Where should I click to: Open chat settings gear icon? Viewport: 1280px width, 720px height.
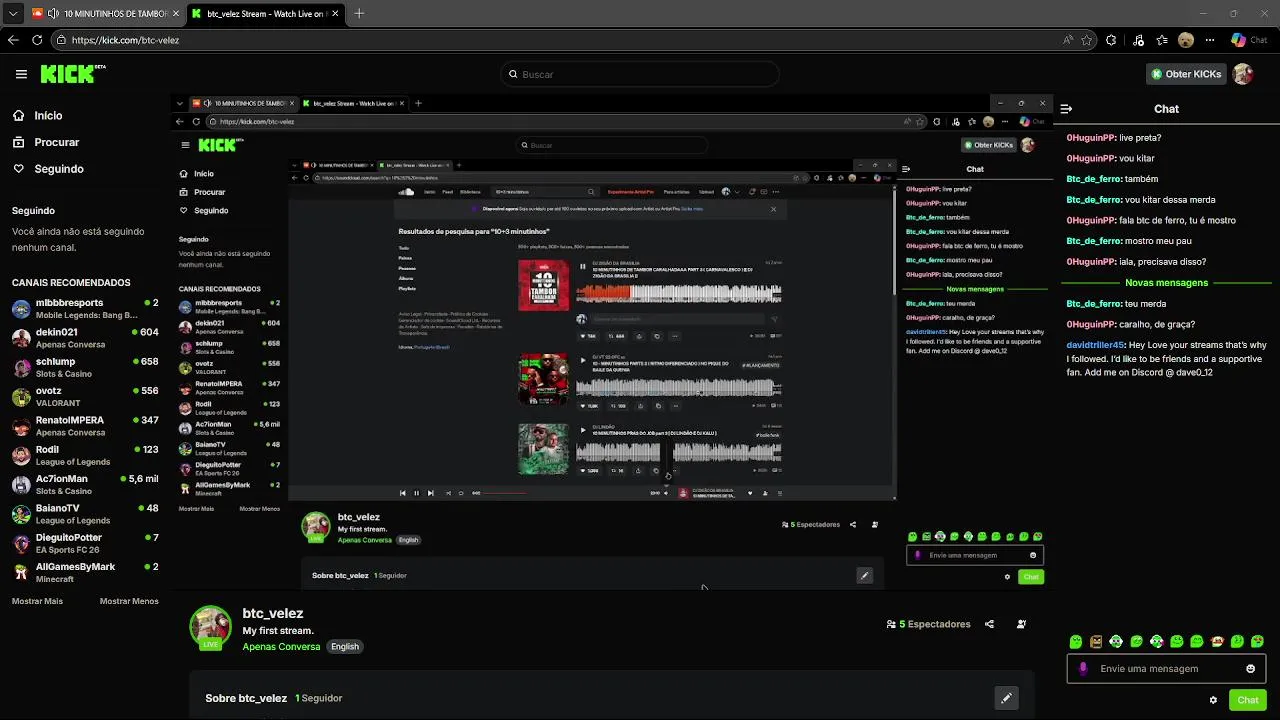[1213, 700]
